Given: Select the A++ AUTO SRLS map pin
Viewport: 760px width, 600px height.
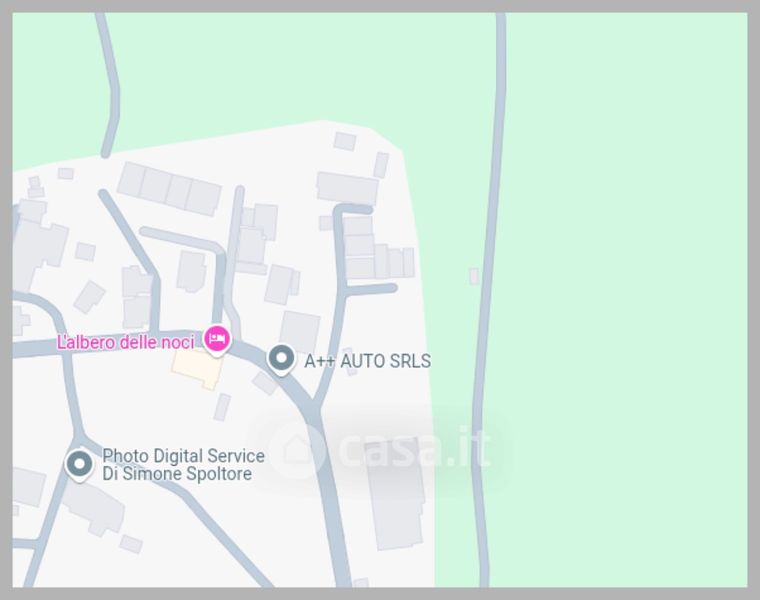Looking at the screenshot, I should [x=282, y=360].
